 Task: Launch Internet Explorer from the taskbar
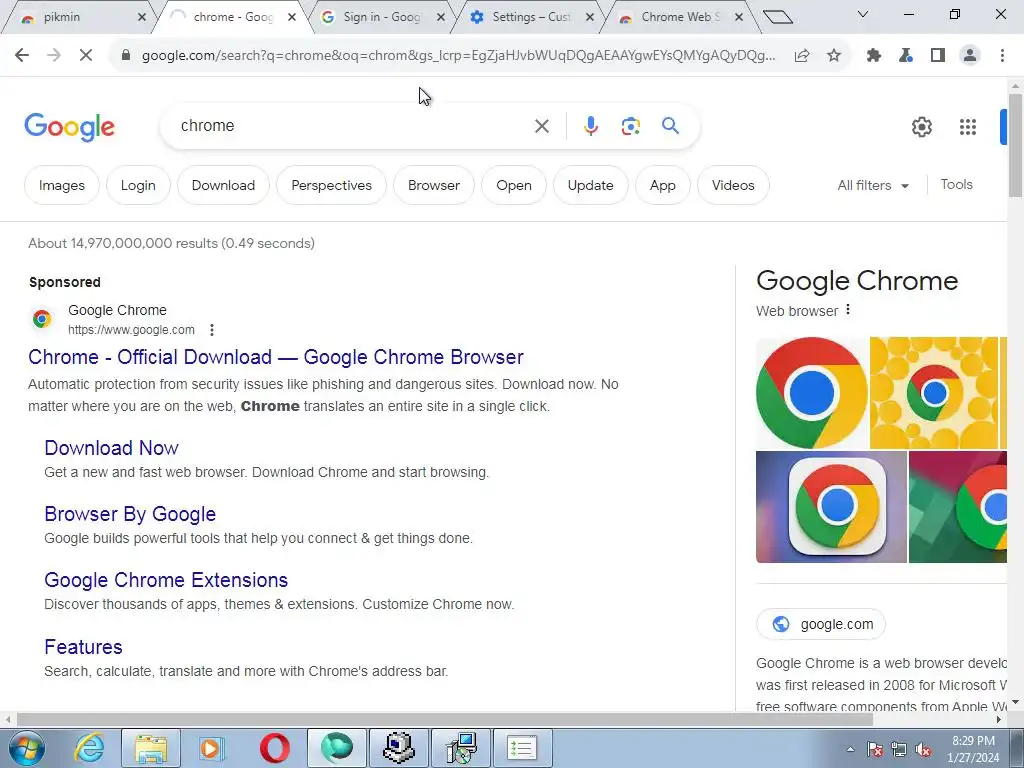(89, 748)
